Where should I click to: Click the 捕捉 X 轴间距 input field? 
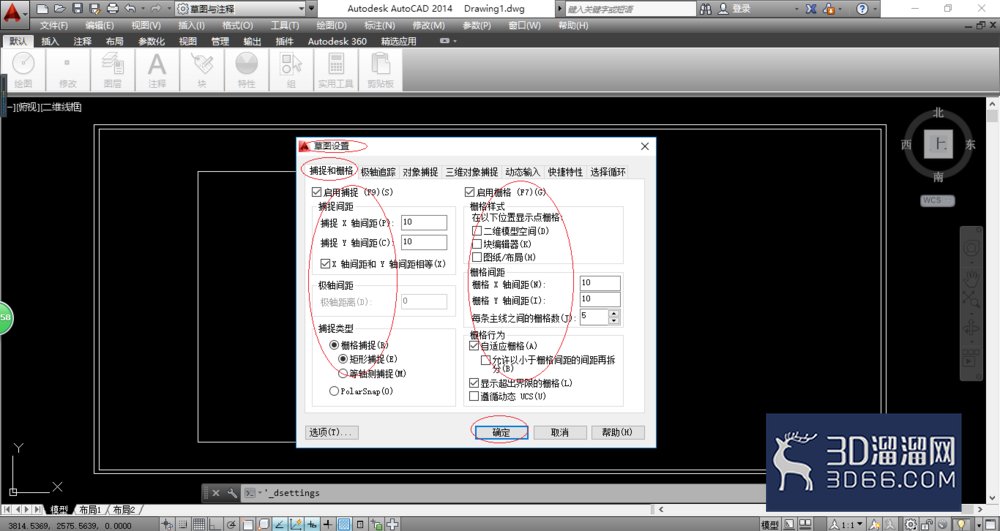pyautogui.click(x=423, y=222)
